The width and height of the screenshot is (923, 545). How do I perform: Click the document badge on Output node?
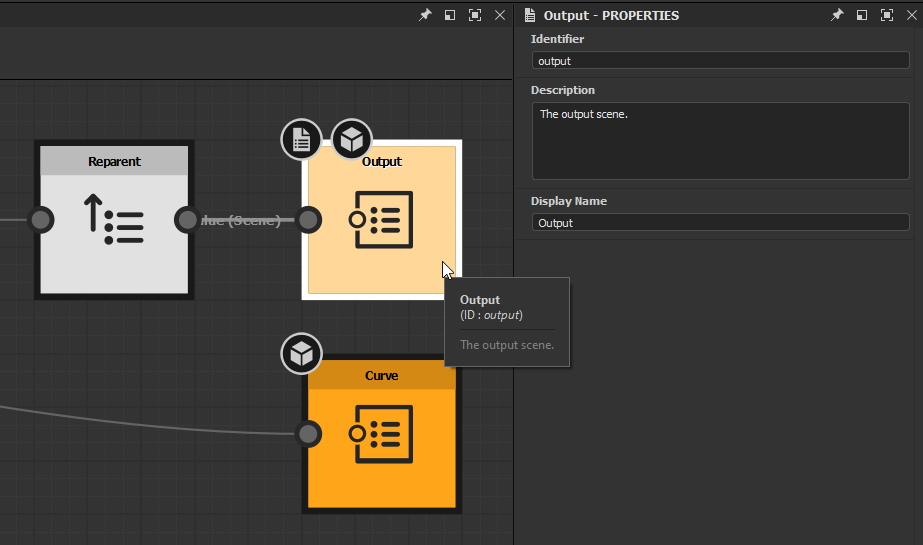[301, 140]
